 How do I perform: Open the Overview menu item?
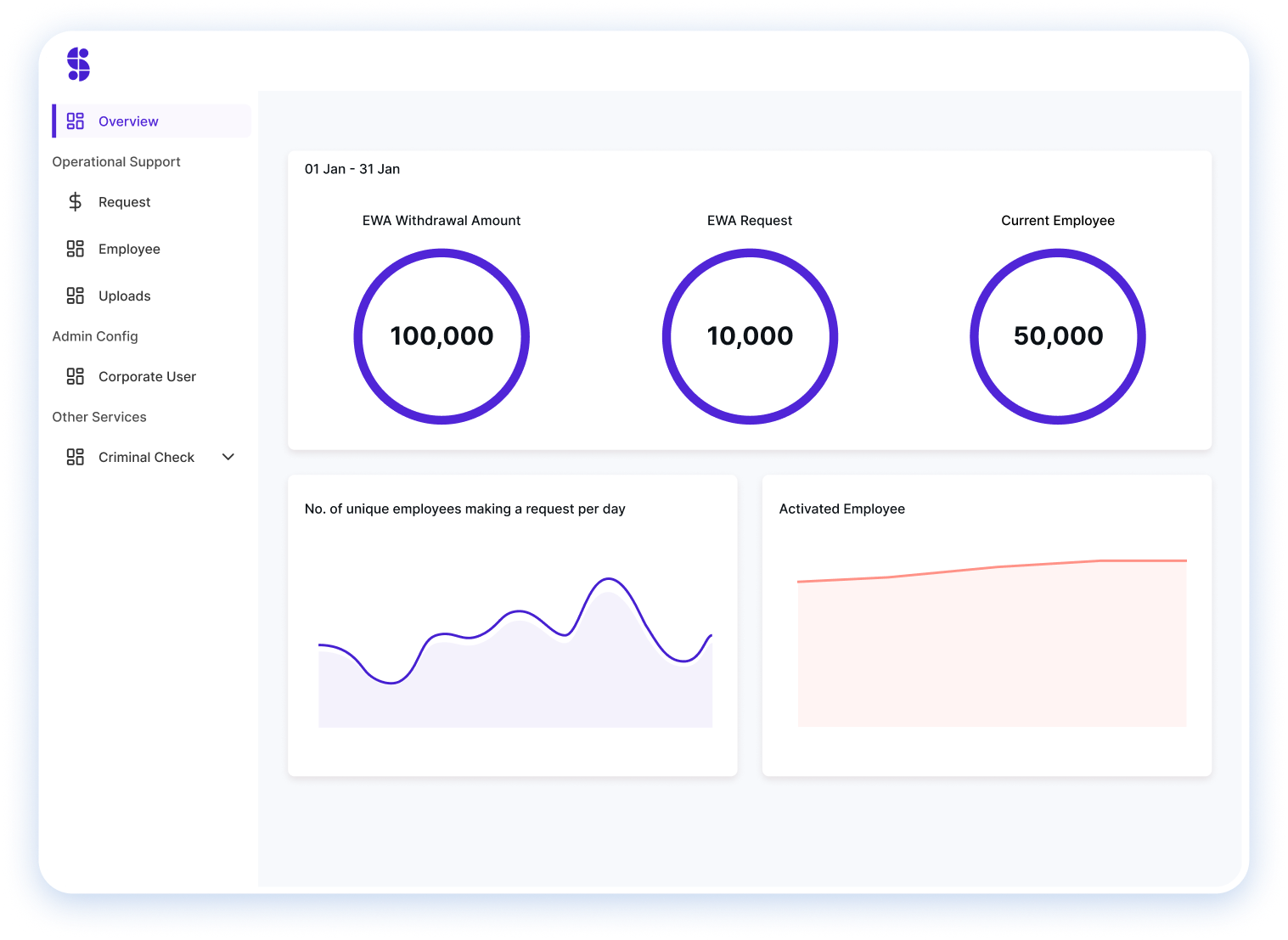(x=128, y=121)
